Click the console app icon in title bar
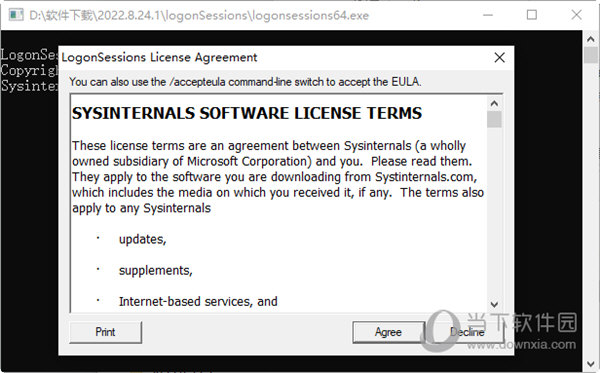 16,15
